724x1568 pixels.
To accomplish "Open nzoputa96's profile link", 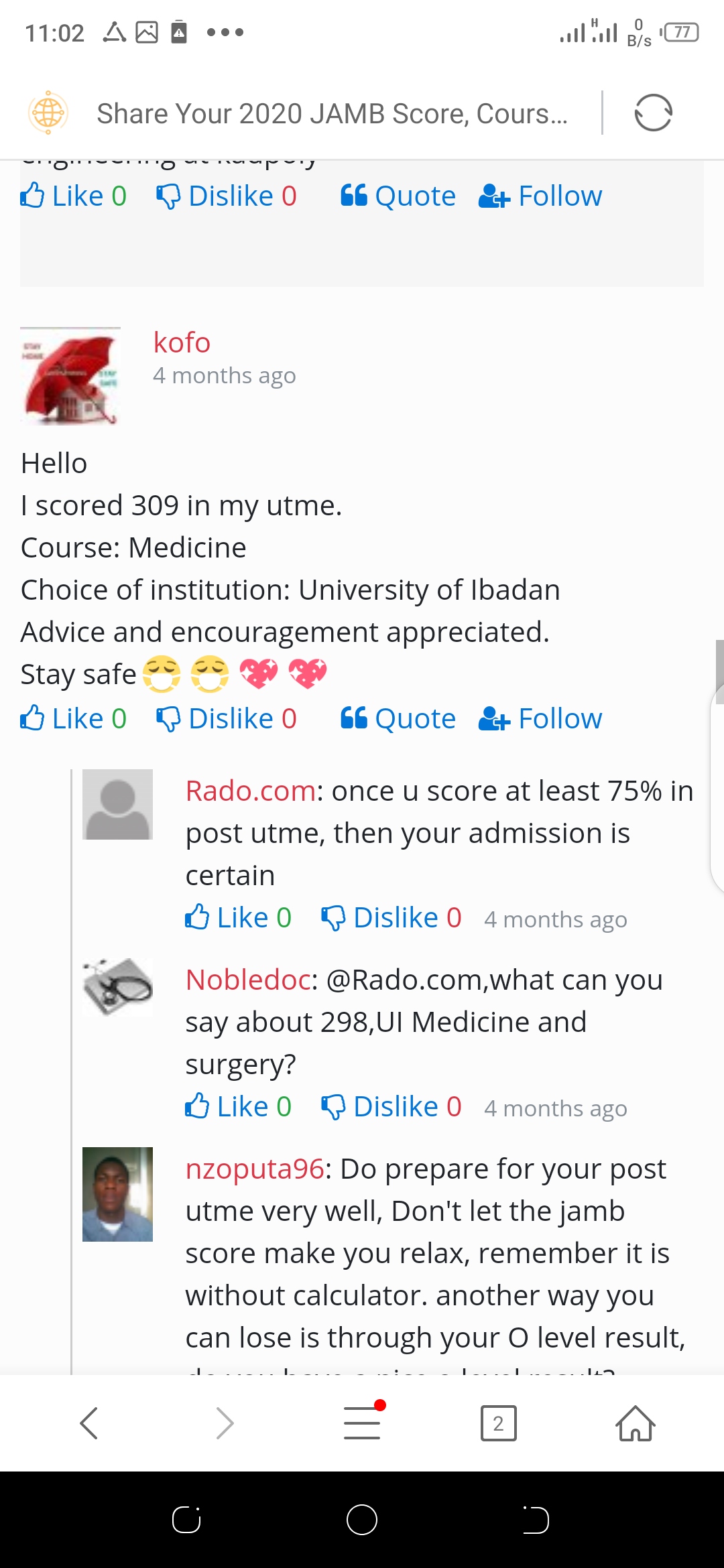I will 255,1169.
